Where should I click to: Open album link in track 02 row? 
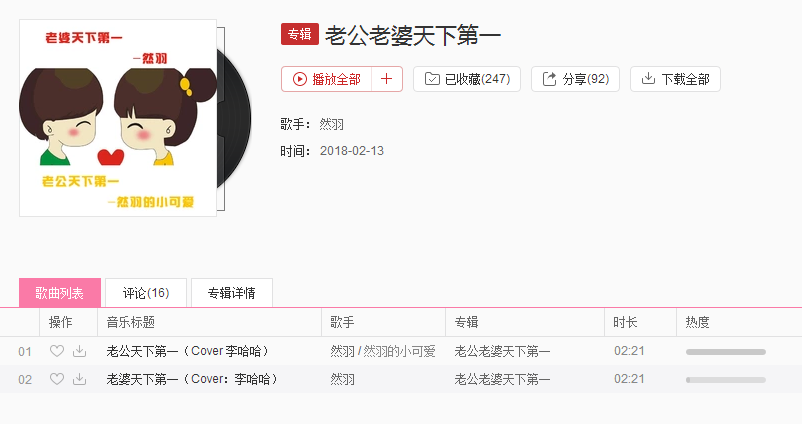tap(502, 380)
